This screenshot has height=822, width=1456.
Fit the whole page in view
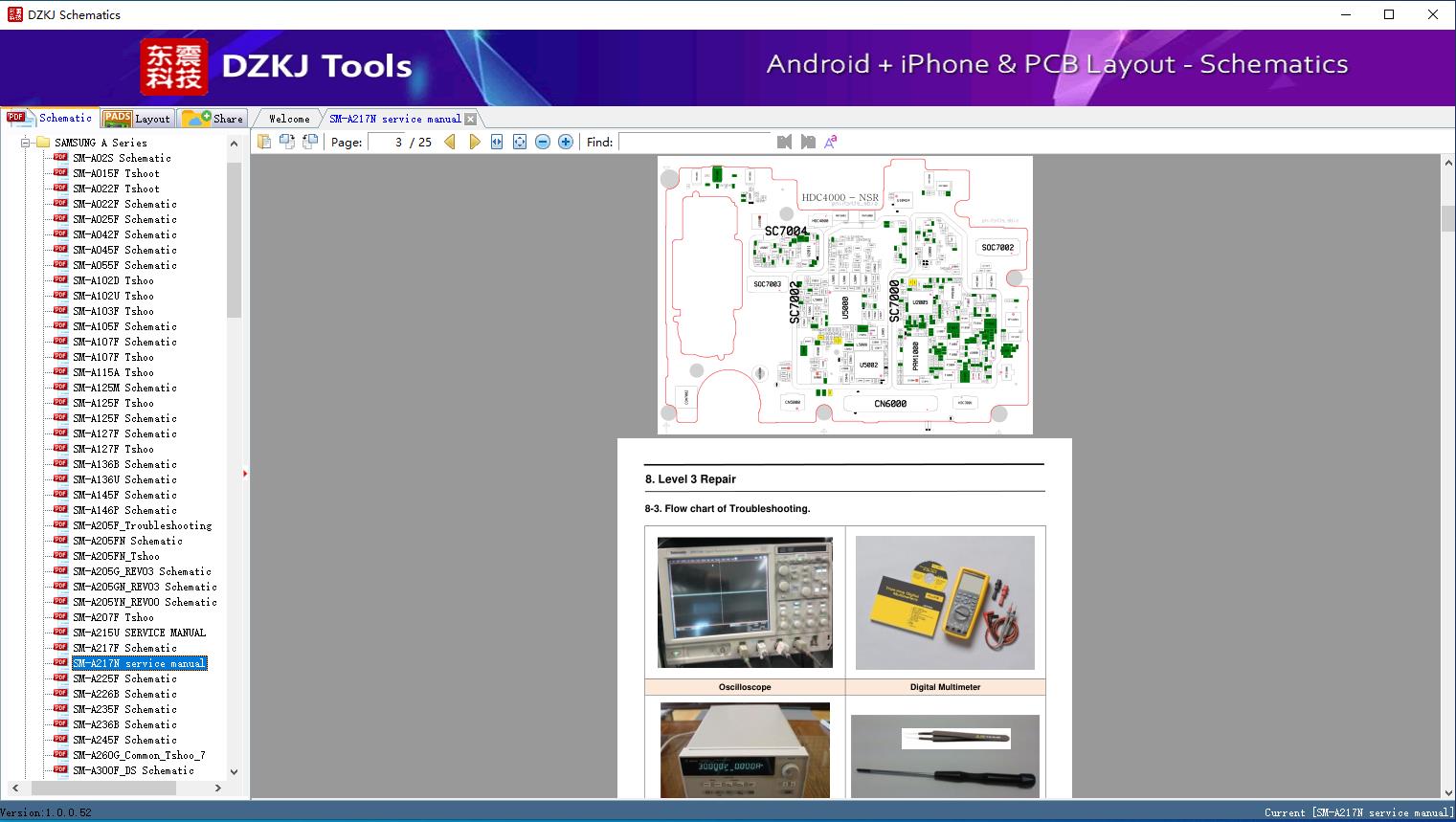[520, 142]
